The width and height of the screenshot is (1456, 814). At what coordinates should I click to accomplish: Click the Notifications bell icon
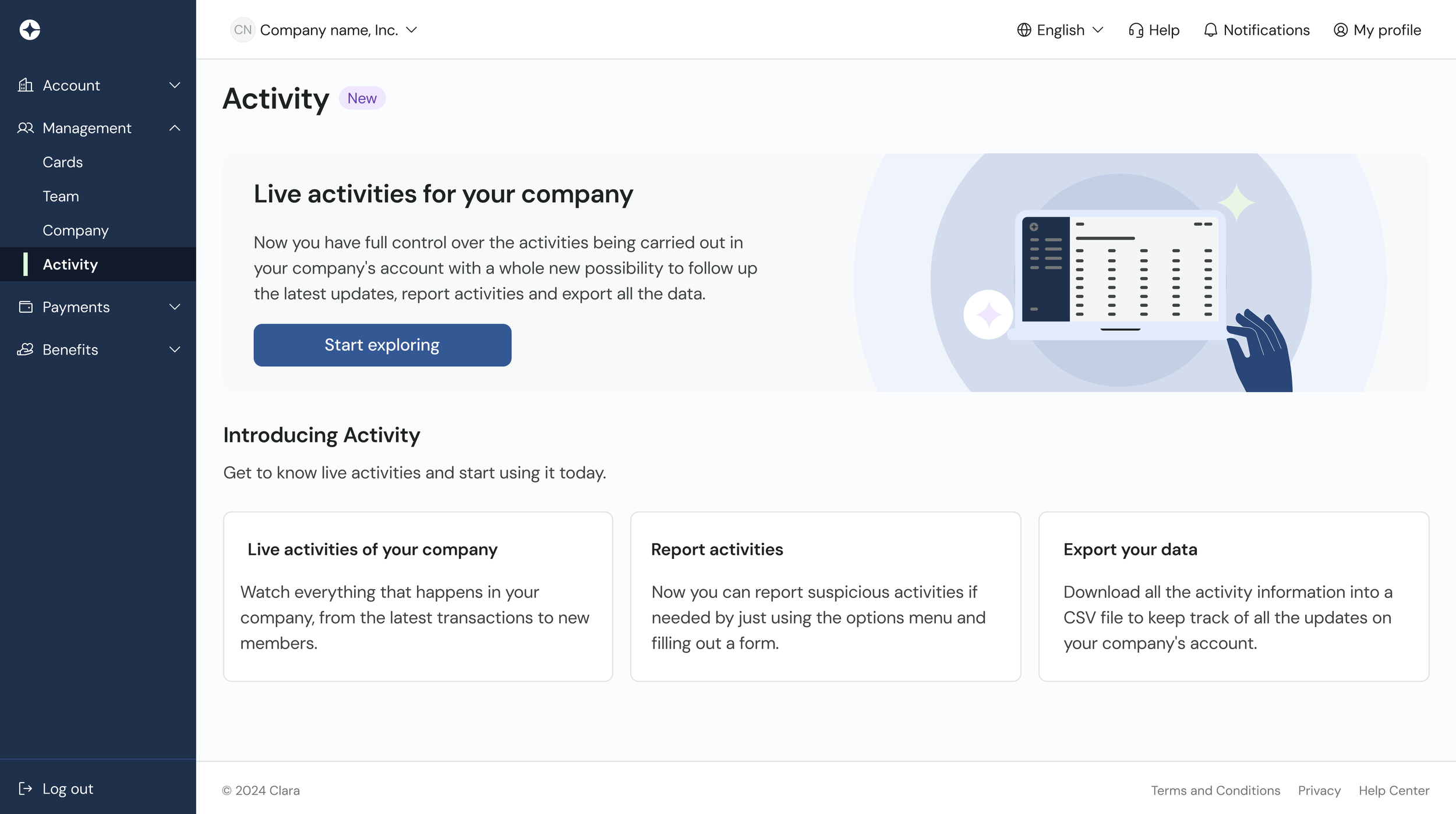click(x=1210, y=30)
